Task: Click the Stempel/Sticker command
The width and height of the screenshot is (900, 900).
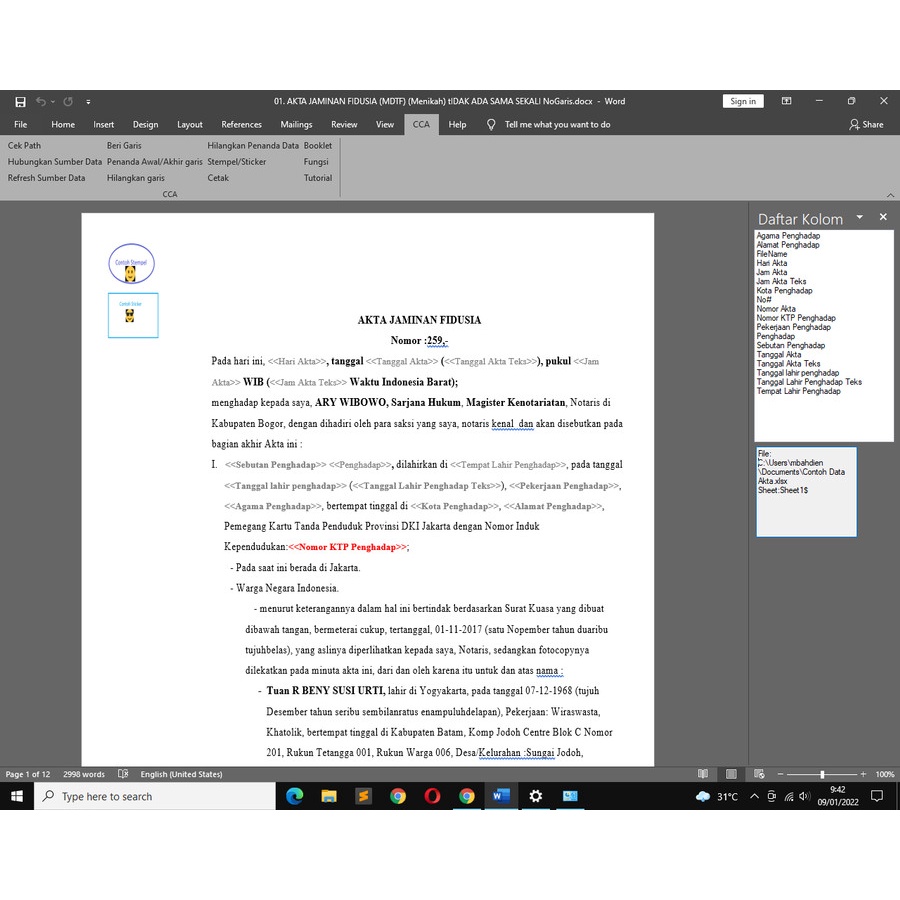Action: point(237,162)
